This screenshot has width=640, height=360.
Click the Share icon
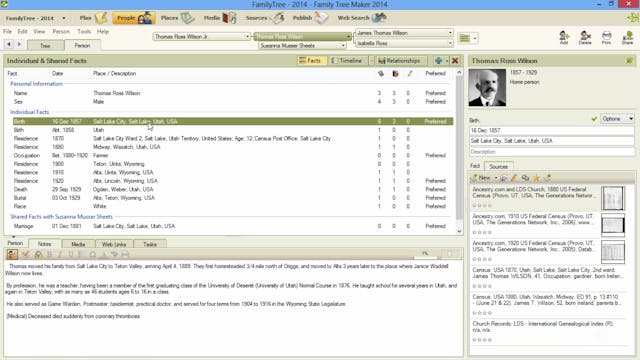point(628,38)
